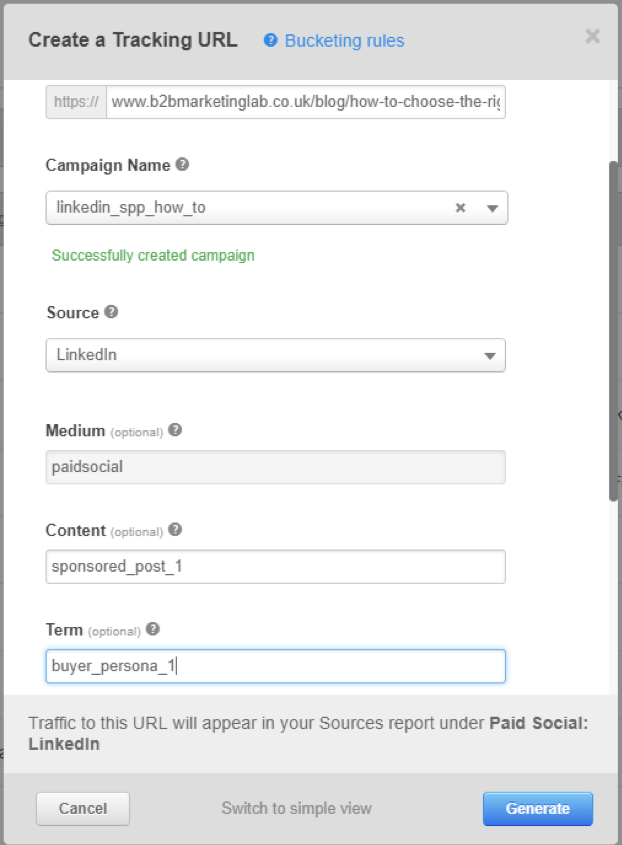Open the Bucketing rules link
The image size is (622, 845).
pyautogui.click(x=342, y=40)
